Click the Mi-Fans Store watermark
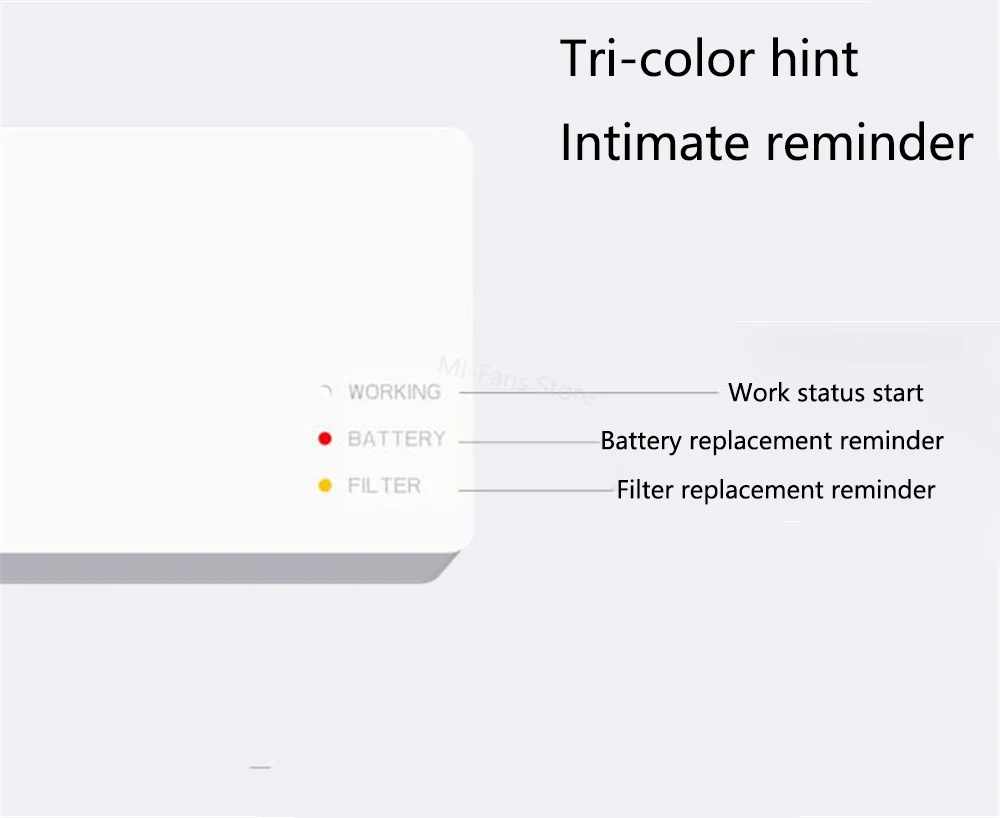Viewport: 1000px width, 818px height. (515, 380)
